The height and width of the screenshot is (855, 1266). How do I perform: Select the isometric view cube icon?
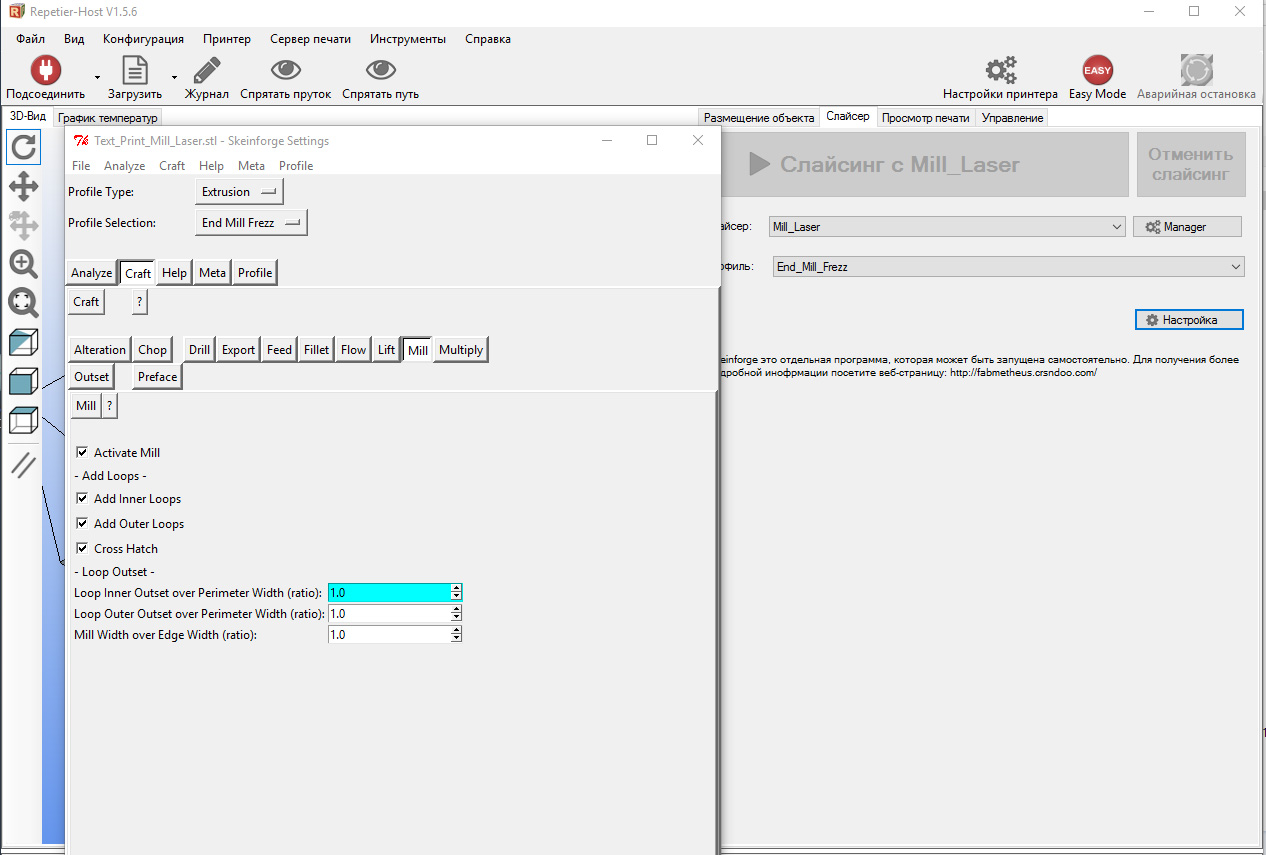click(23, 343)
